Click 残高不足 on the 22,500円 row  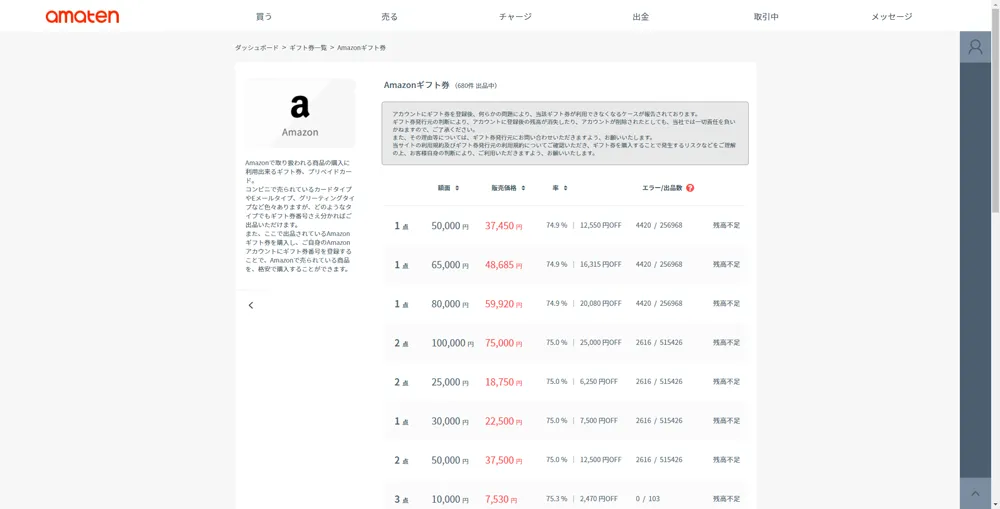[x=726, y=421]
